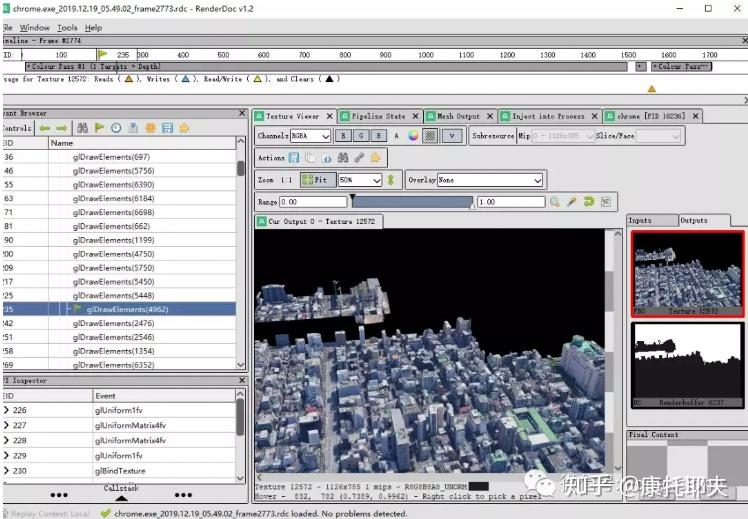Click the black point handle on range slider
Viewport: 748px width, 519px height.
(352, 197)
